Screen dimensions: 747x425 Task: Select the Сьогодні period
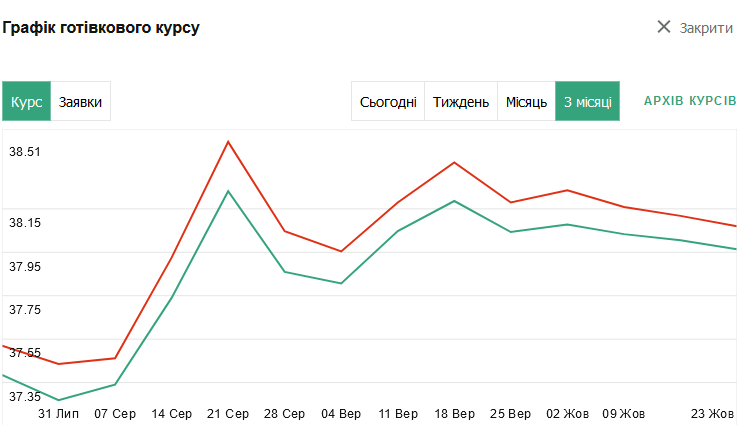(x=388, y=102)
